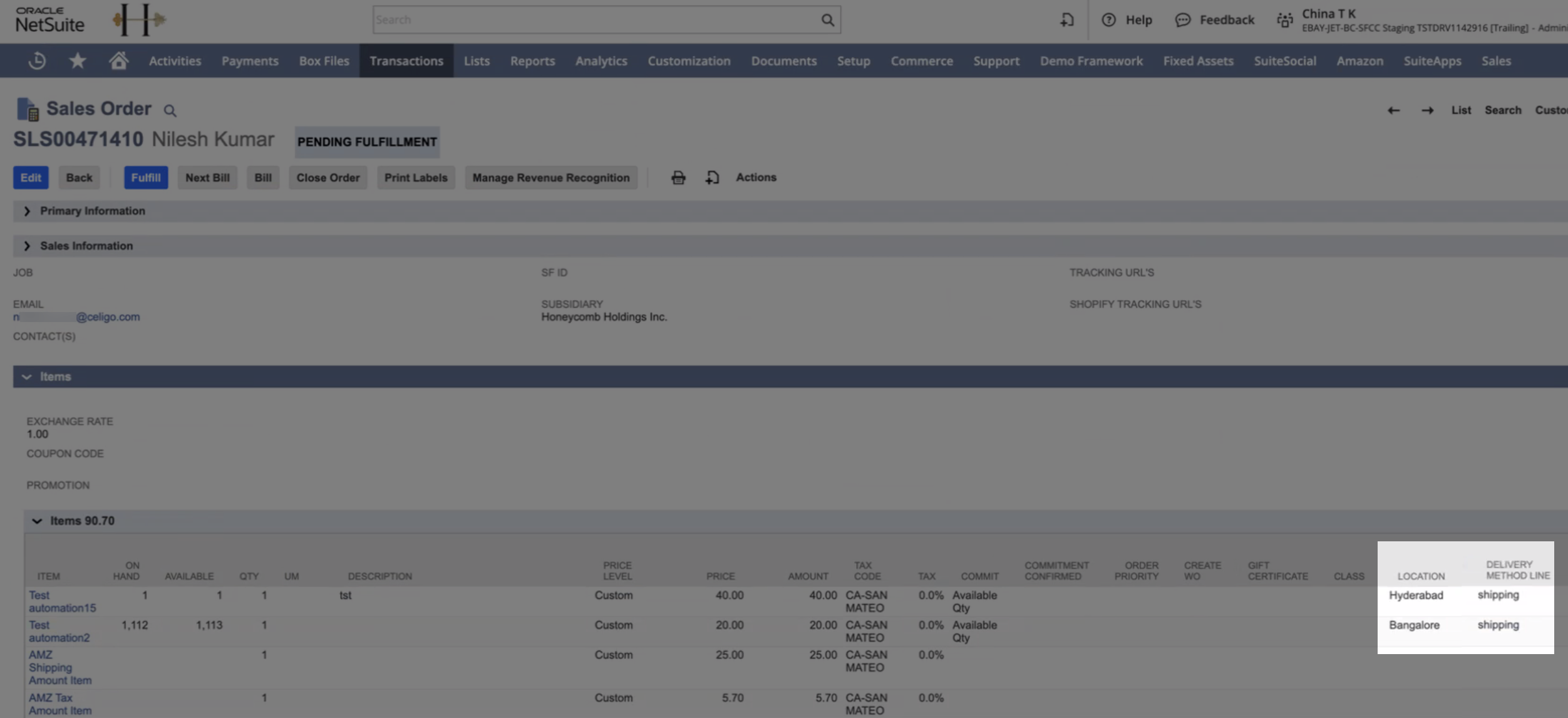Open the Payments menu
This screenshot has width=1568, height=718.
pos(250,61)
